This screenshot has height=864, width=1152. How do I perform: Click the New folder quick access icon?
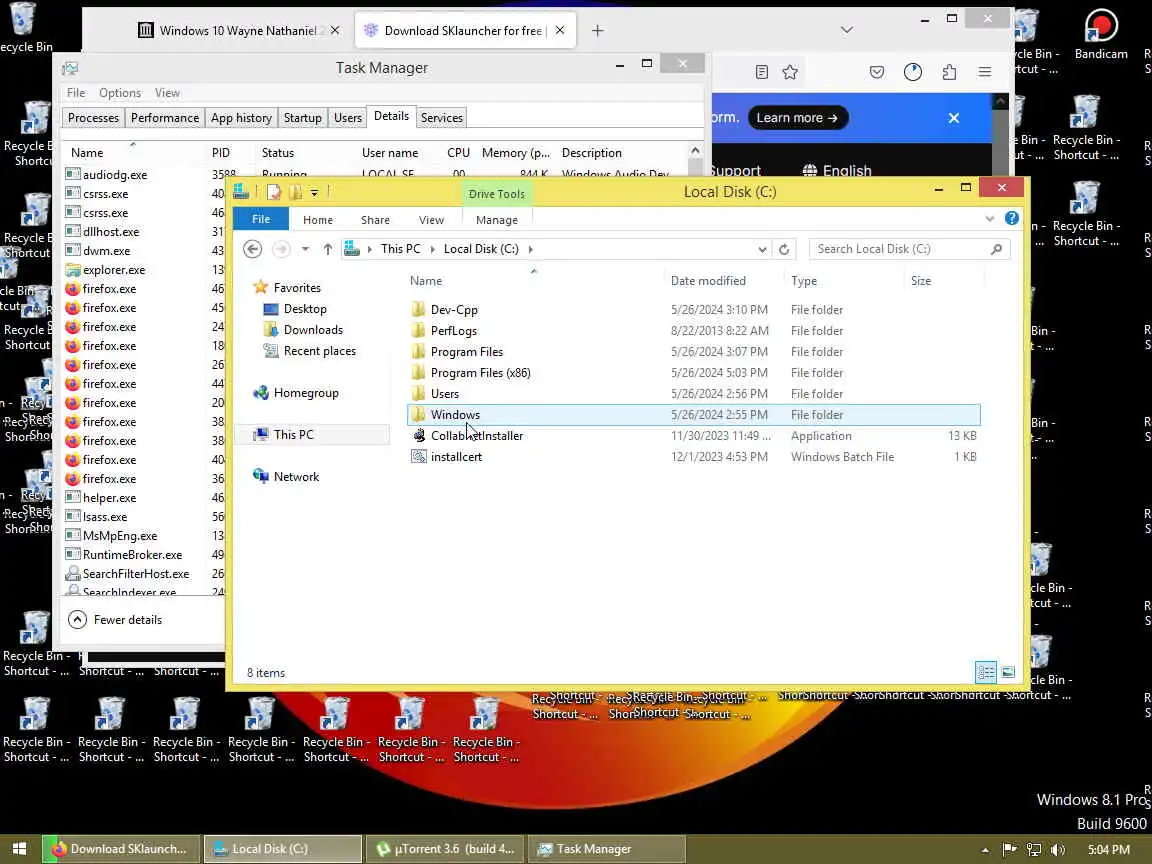pyautogui.click(x=295, y=192)
